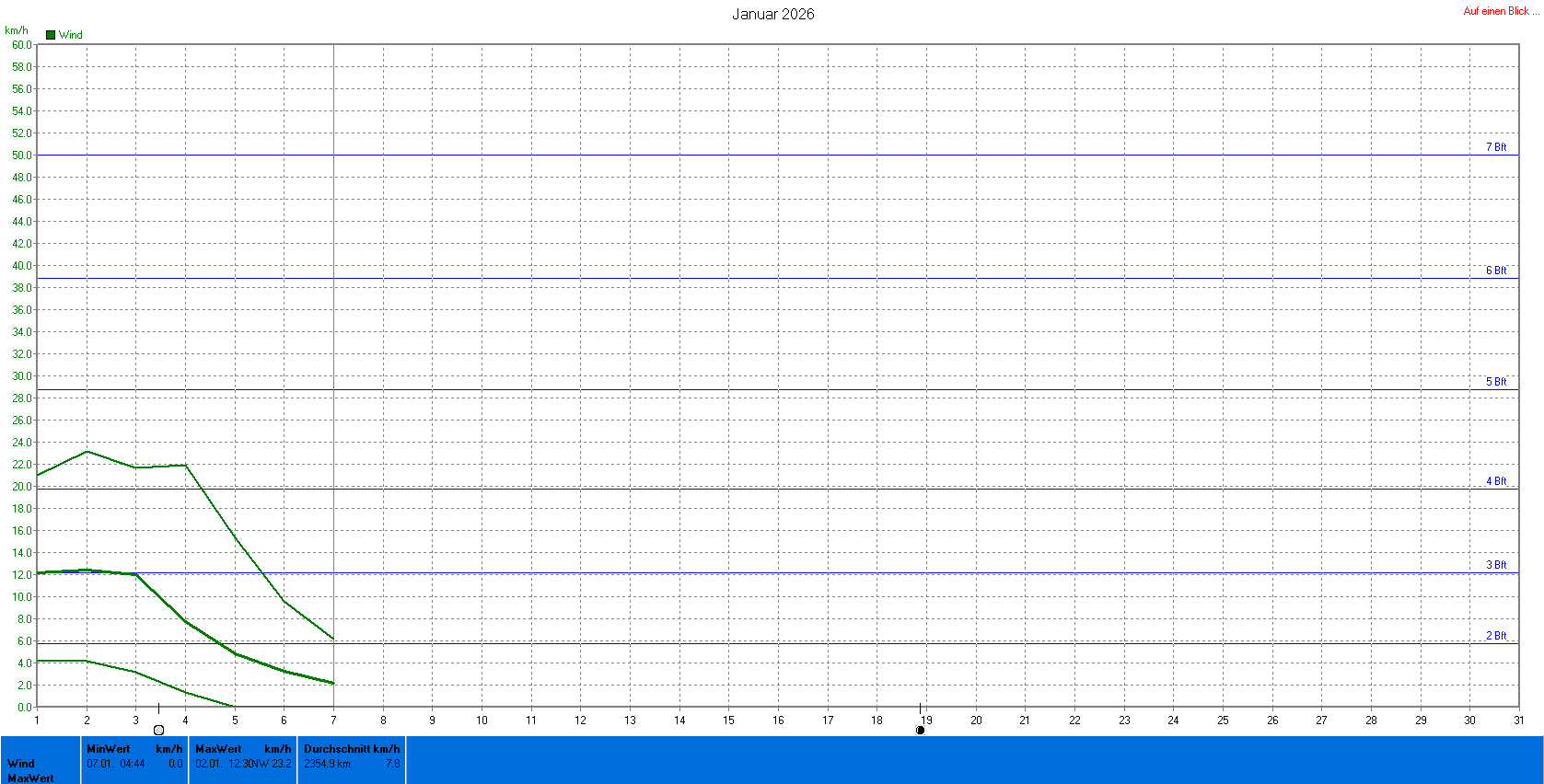This screenshot has height=784, width=1544.
Task: Click the 6 Bft threshold label
Action: tap(1495, 271)
